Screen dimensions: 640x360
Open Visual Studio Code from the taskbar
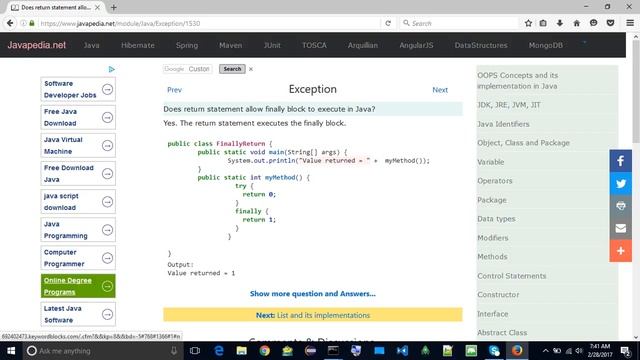tap(402, 351)
